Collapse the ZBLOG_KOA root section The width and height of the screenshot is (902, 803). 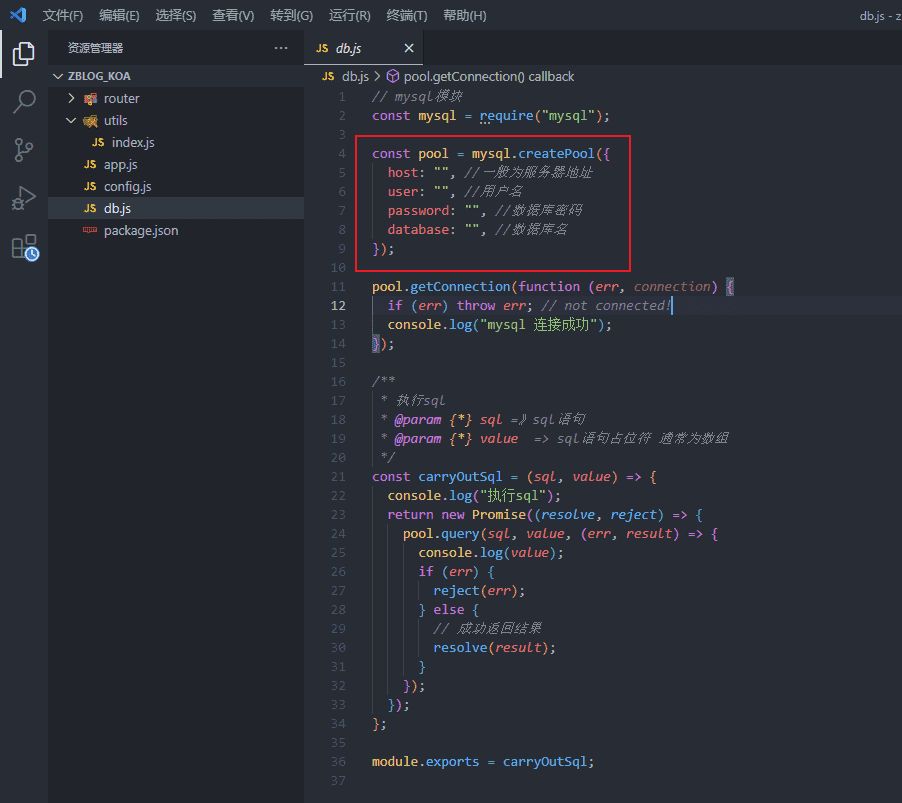[58, 76]
